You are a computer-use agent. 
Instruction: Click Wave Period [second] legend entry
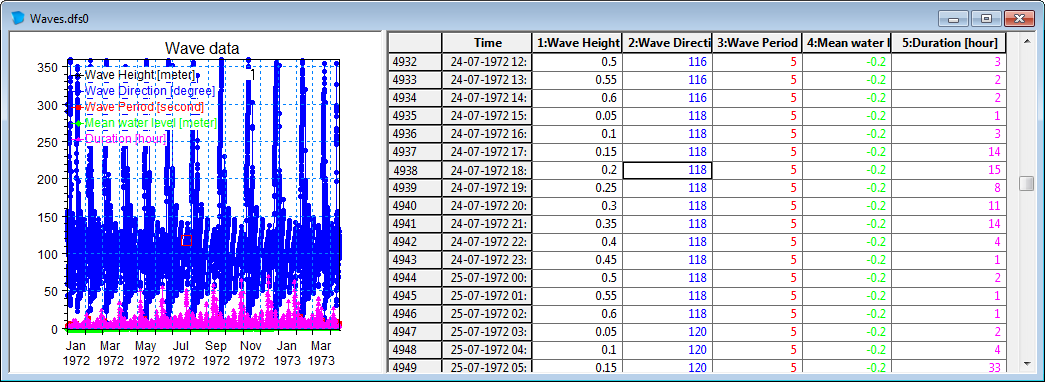144,107
